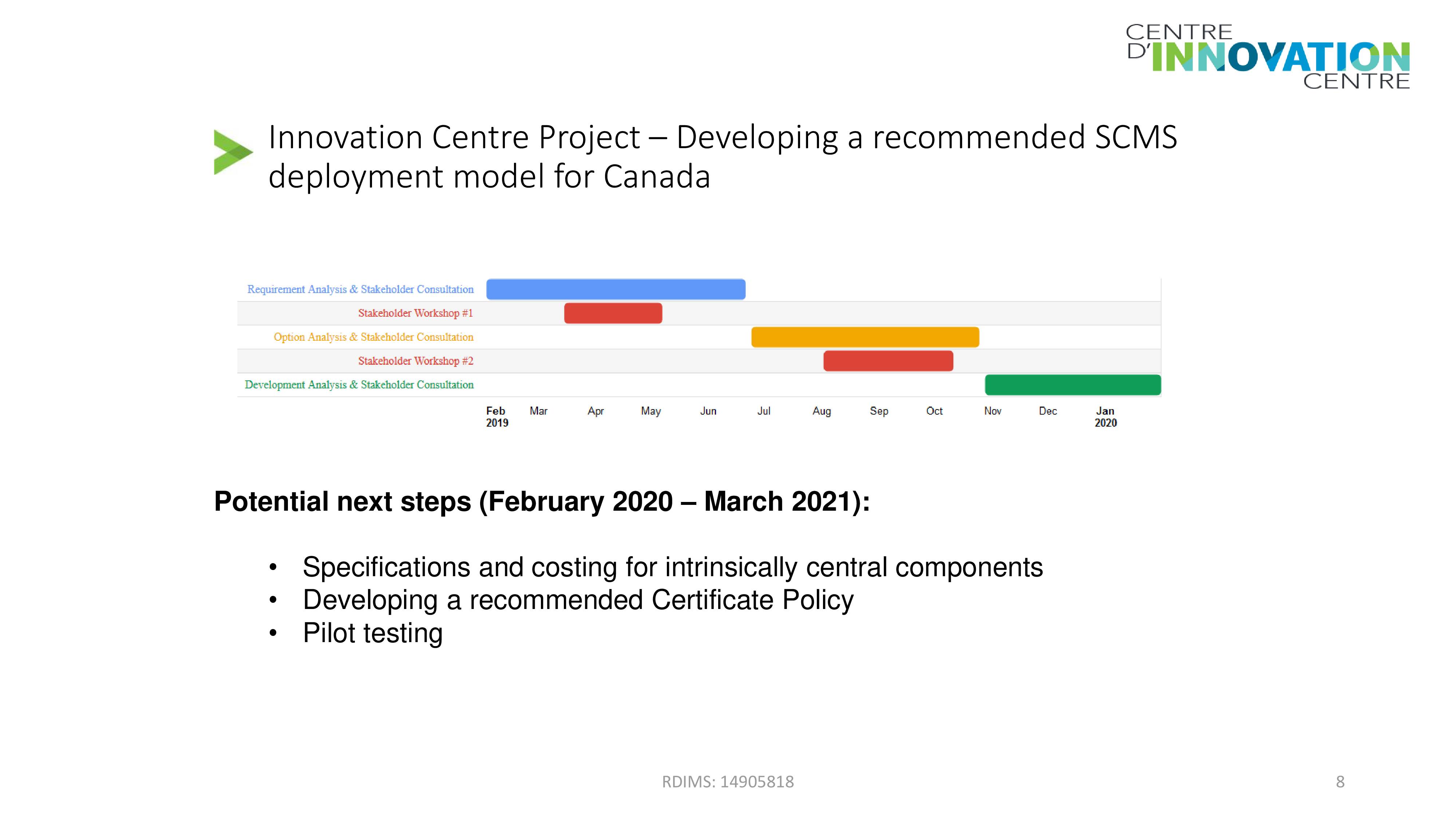This screenshot has height=819, width=1456.
Task: Select the red Stakeholder Workshop #2 bar
Action: (888, 361)
